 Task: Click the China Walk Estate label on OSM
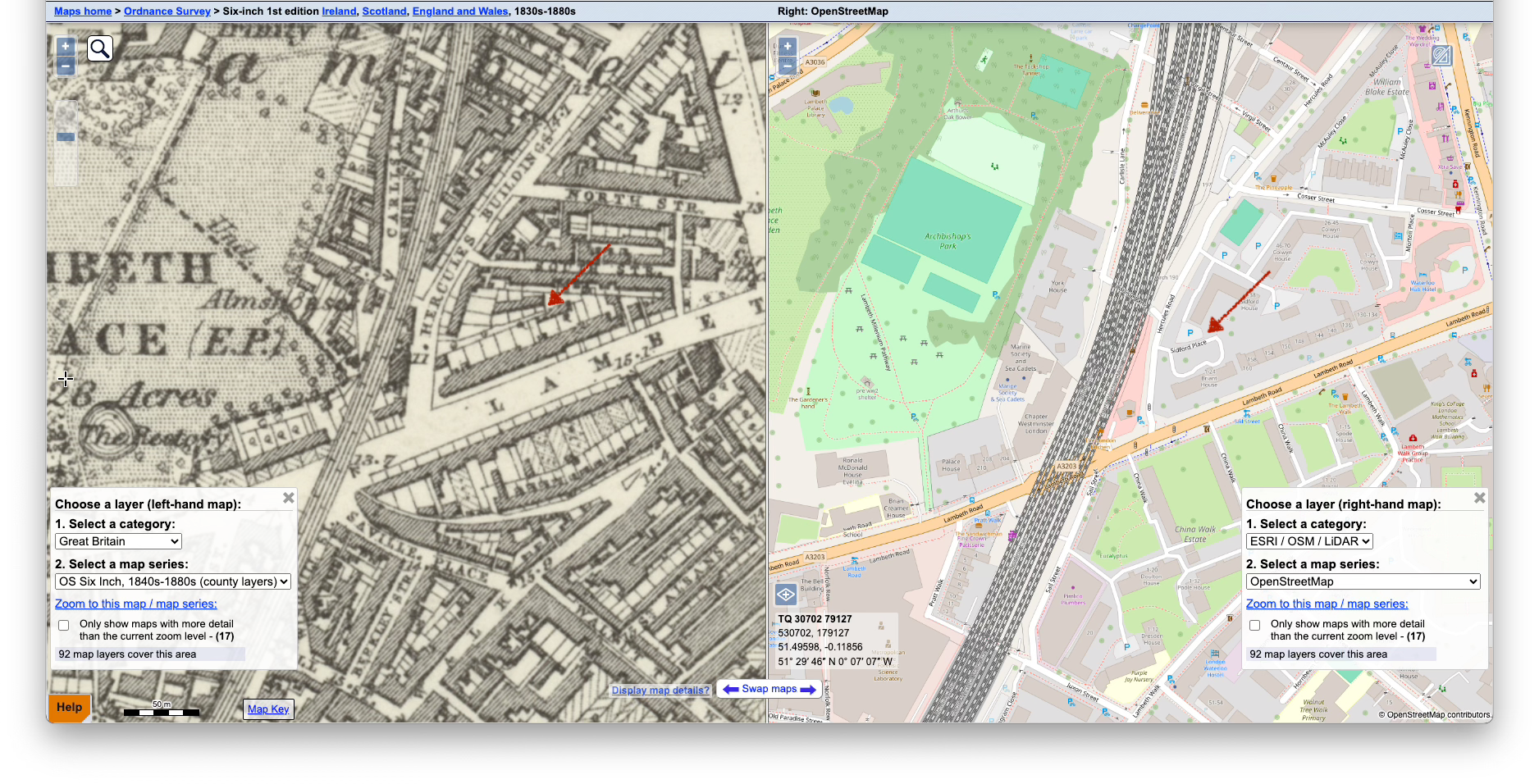tap(1195, 534)
